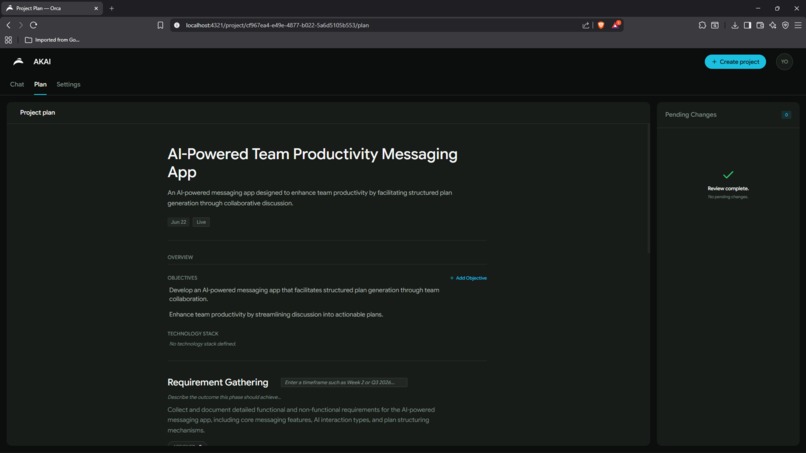806x453 pixels.
Task: Click the OBJECTIVES section label
Action: tap(182, 278)
